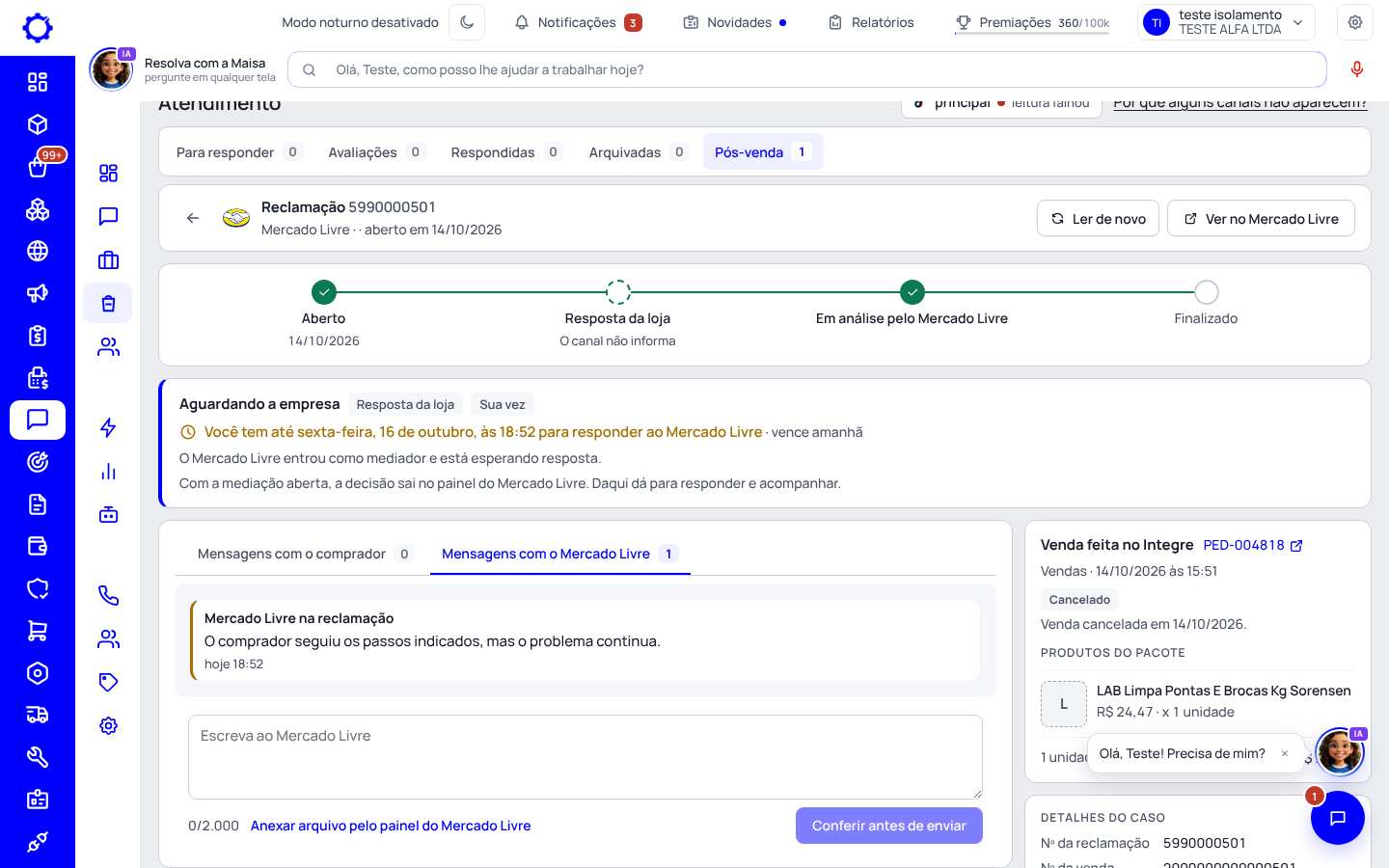
Task: Focus the Maisa assistant search field
Action: pos(807,69)
